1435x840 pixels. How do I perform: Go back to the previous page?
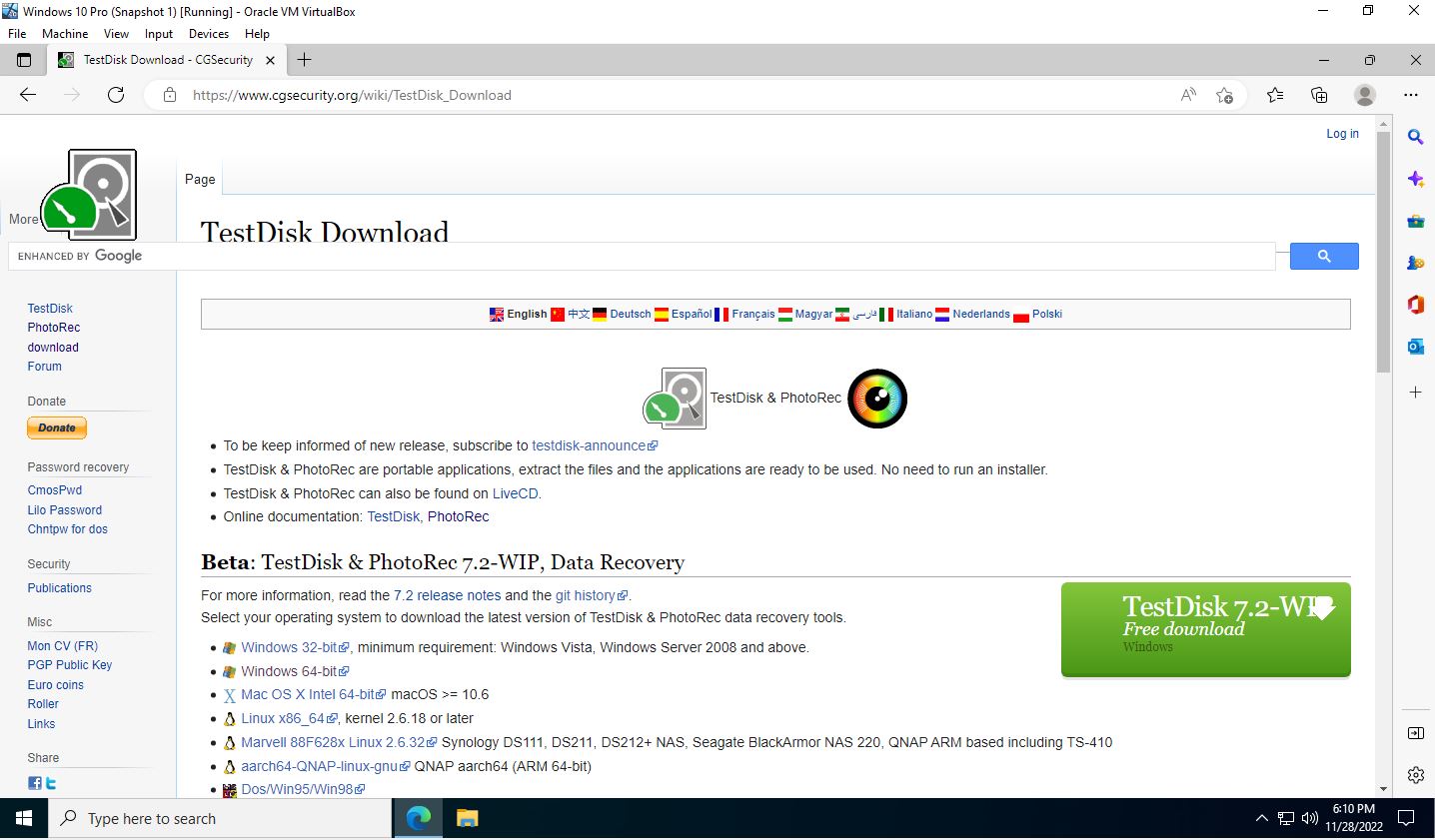pos(28,95)
